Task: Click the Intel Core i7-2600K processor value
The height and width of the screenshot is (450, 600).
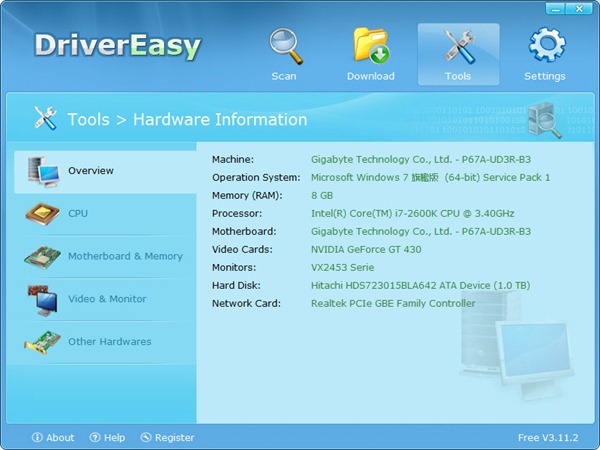Action: 412,214
